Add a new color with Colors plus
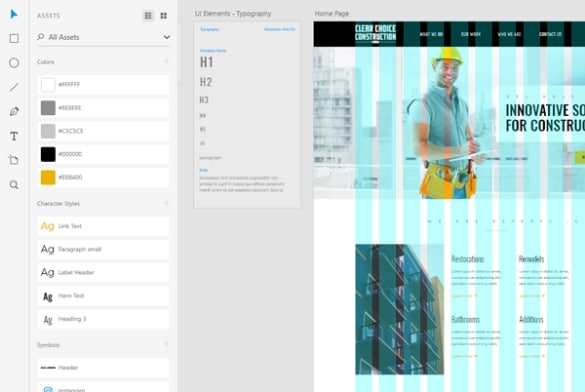Screen dimensions: 585x392 167,61
